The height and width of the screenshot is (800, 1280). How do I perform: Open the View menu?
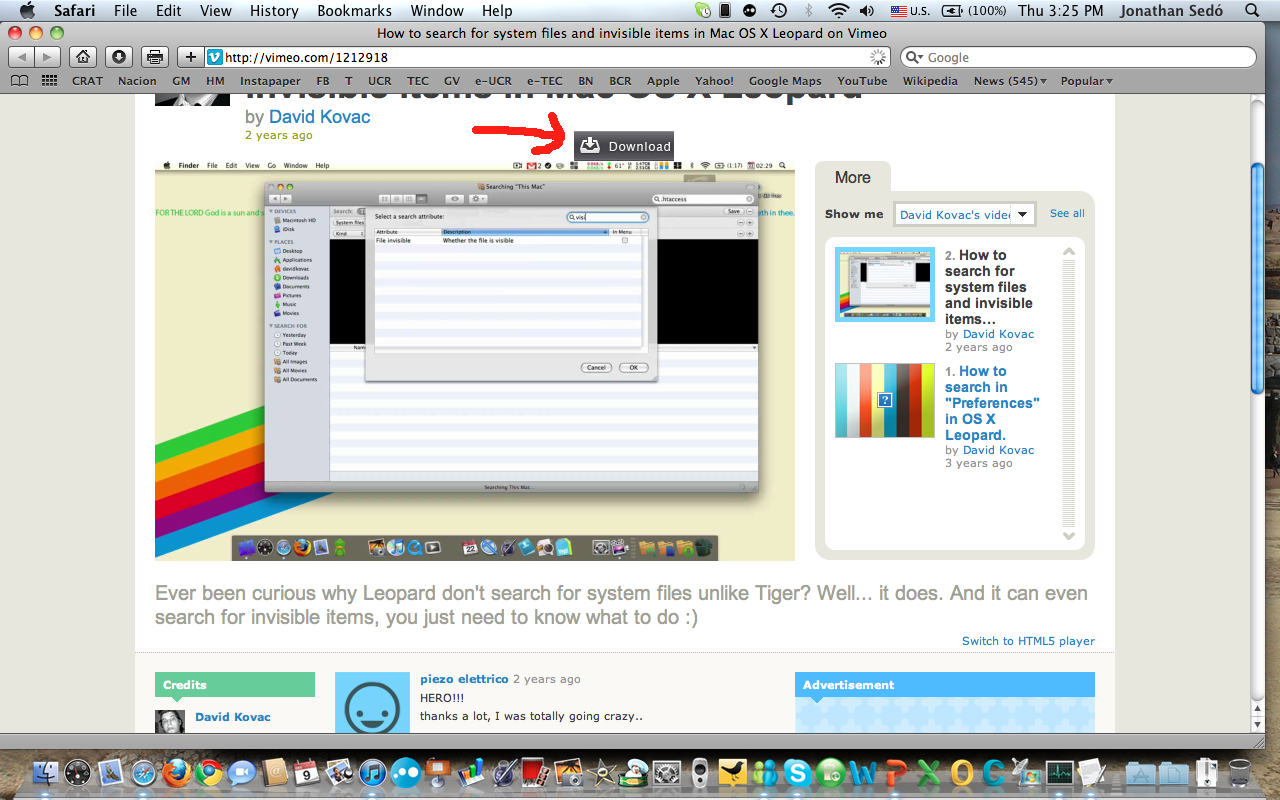coord(215,11)
